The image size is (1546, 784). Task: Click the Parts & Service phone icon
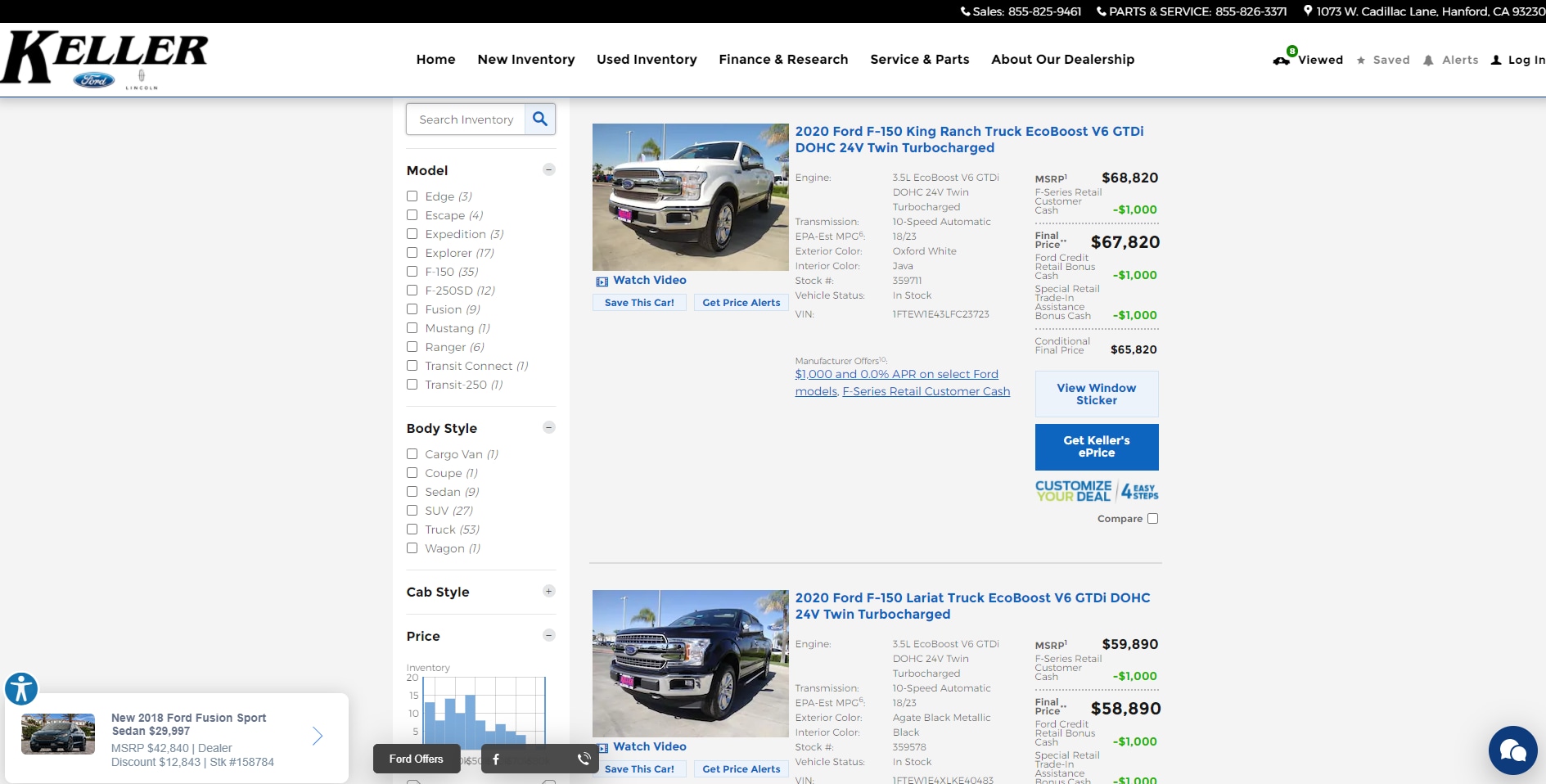click(1102, 11)
